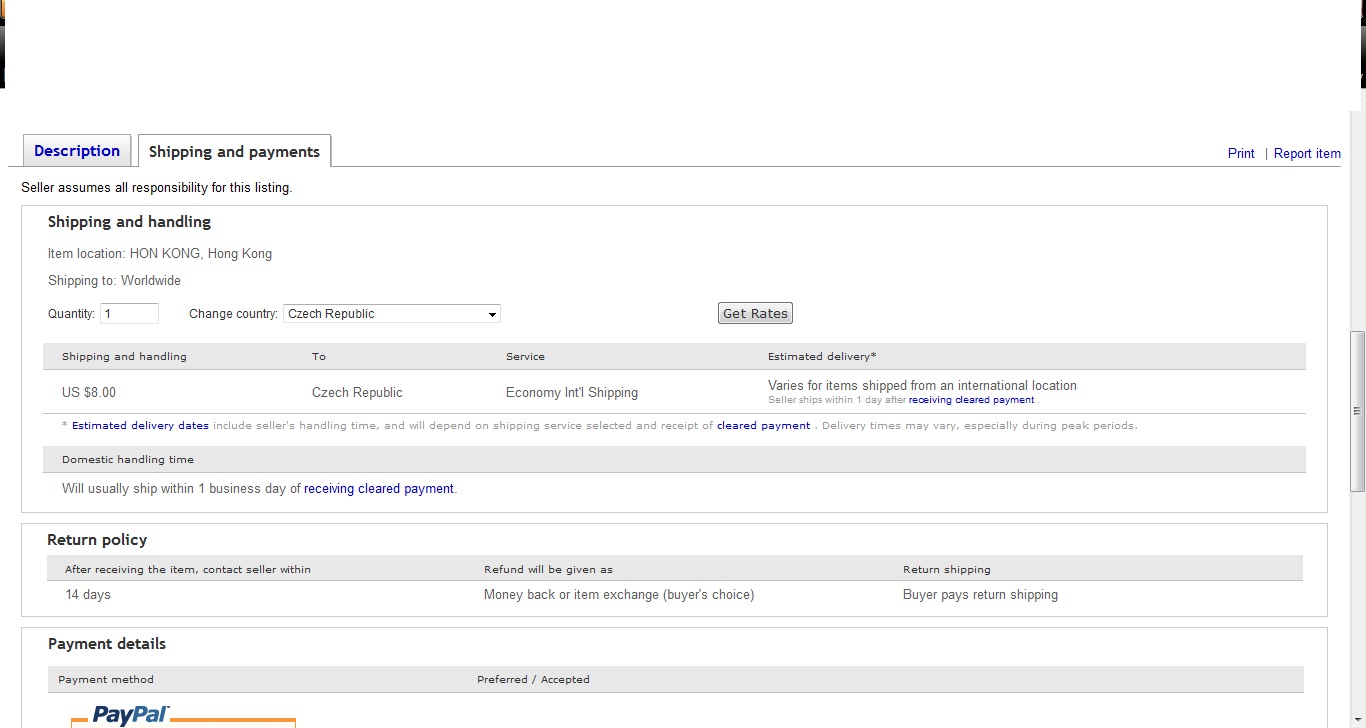Click the Estimated delivery column header
Image resolution: width=1366 pixels, height=728 pixels.
822,357
